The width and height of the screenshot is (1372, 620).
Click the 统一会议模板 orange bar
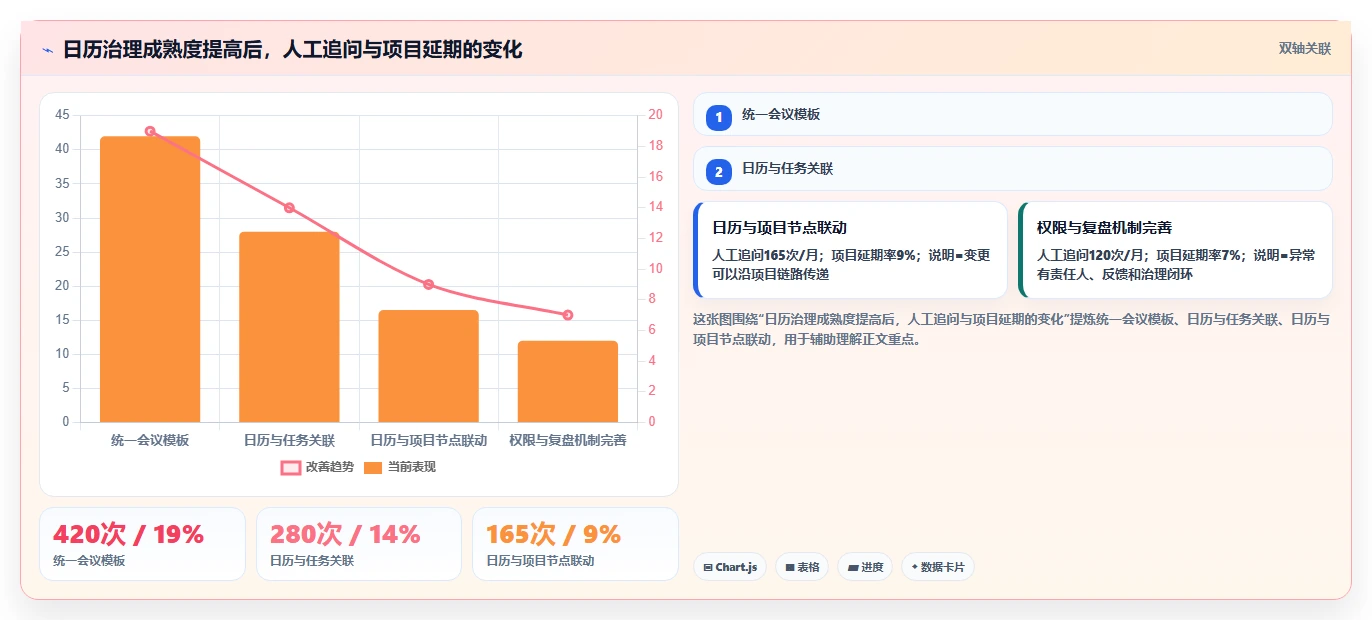[x=150, y=279]
